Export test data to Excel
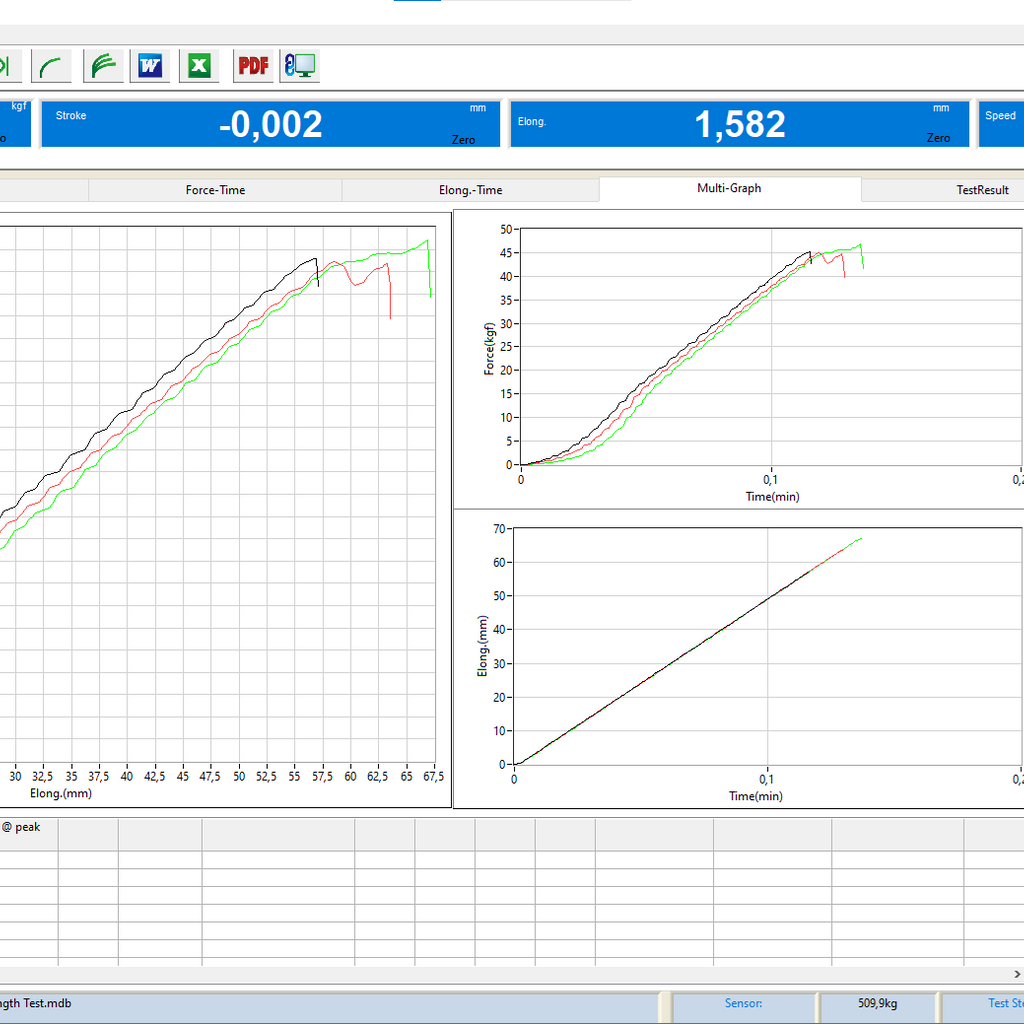The width and height of the screenshot is (1024, 1024). click(199, 66)
